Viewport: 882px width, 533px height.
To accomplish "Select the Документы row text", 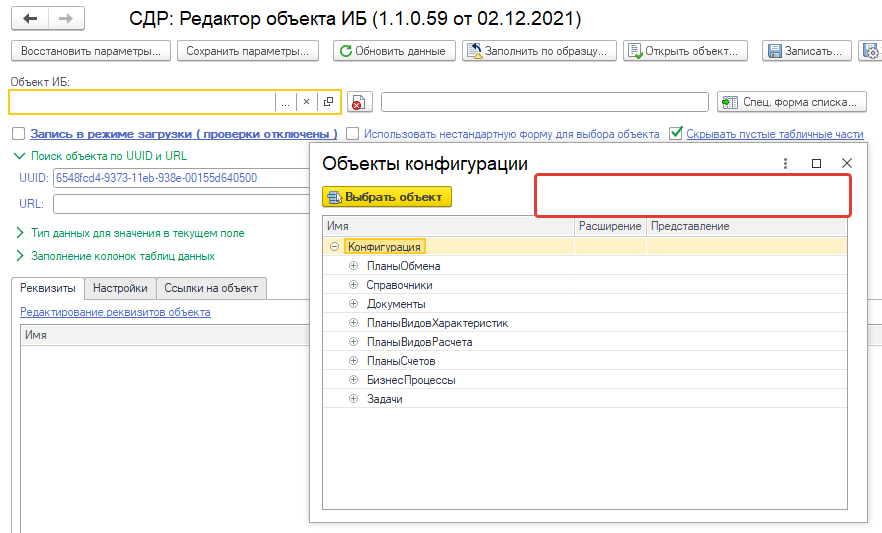I will (396, 304).
